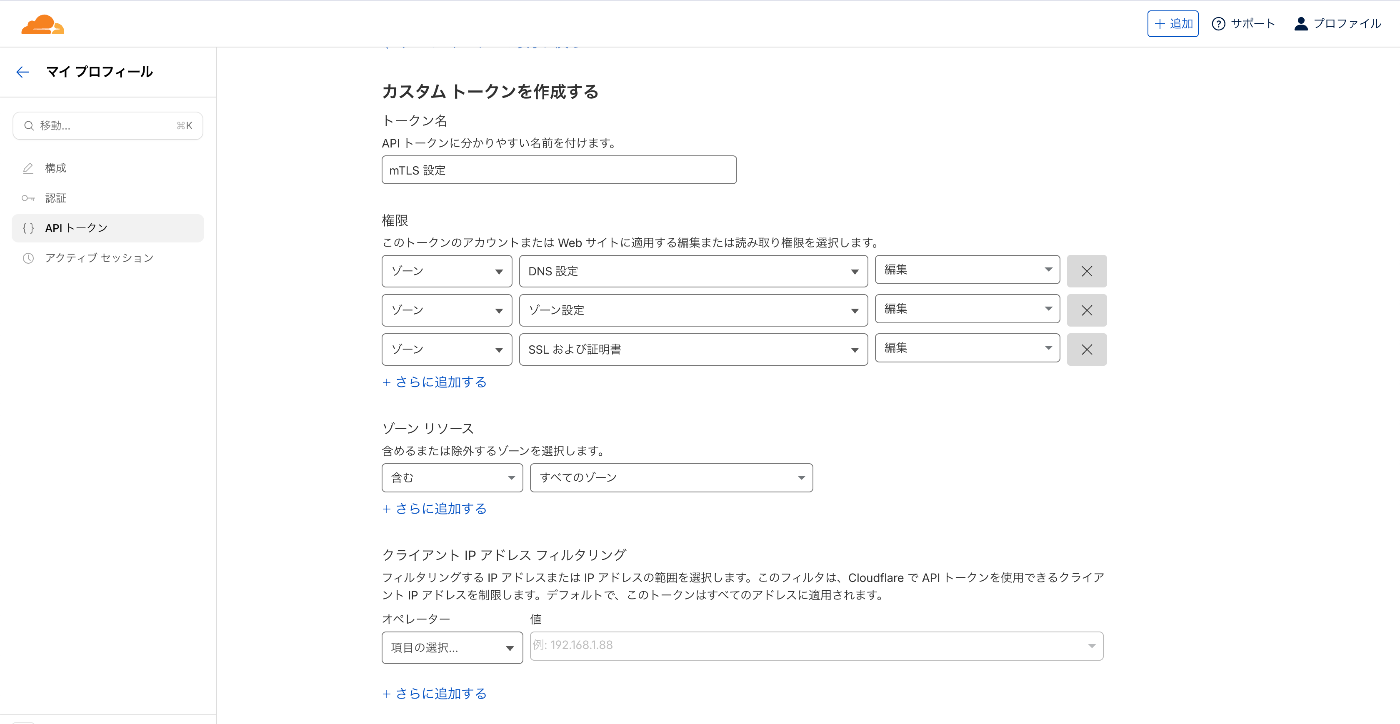
Task: Open the すべてのゾーン dropdown
Action: 671,478
